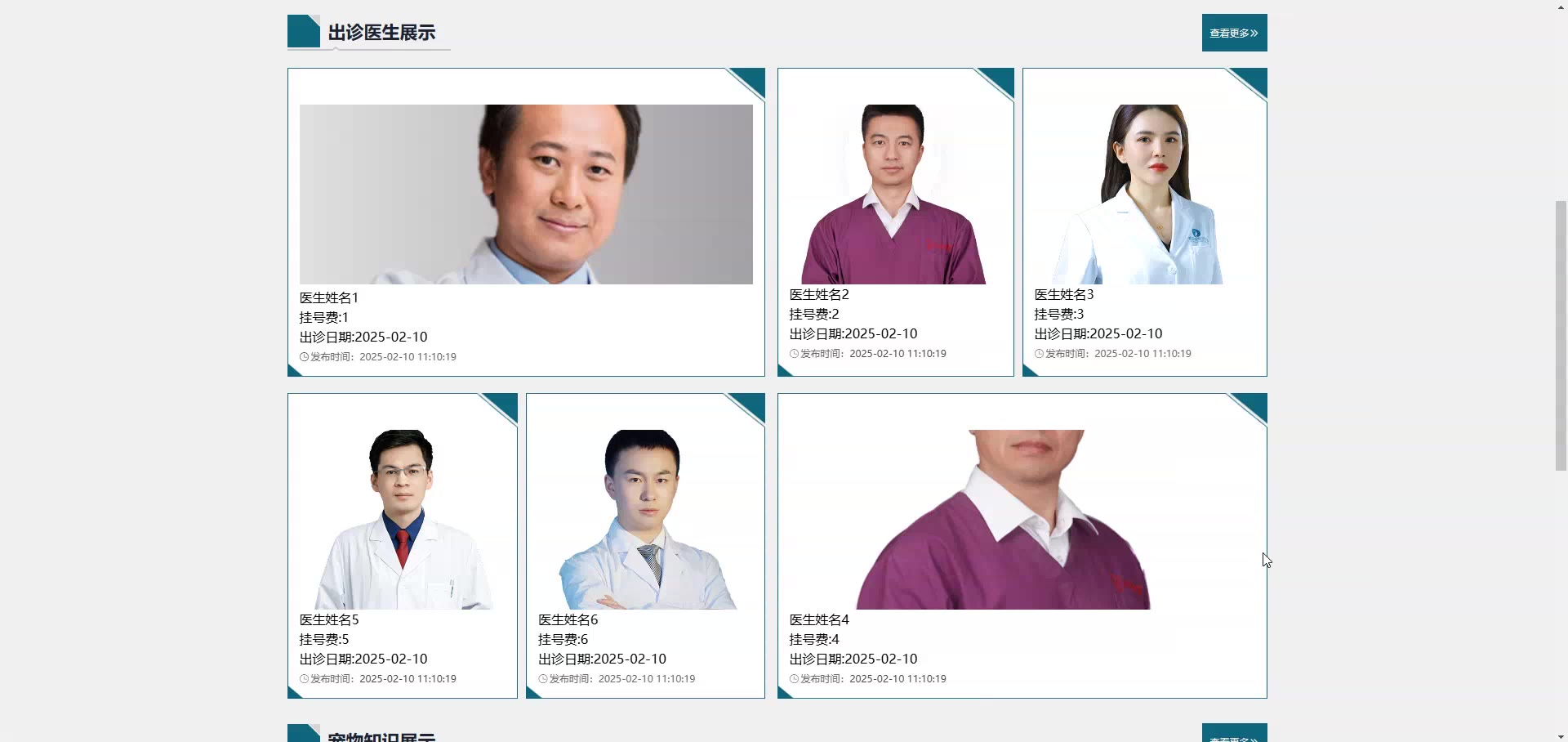This screenshot has height=742, width=1568.
Task: Click the clock icon beside 医生姓名6 publish time
Action: pos(542,679)
